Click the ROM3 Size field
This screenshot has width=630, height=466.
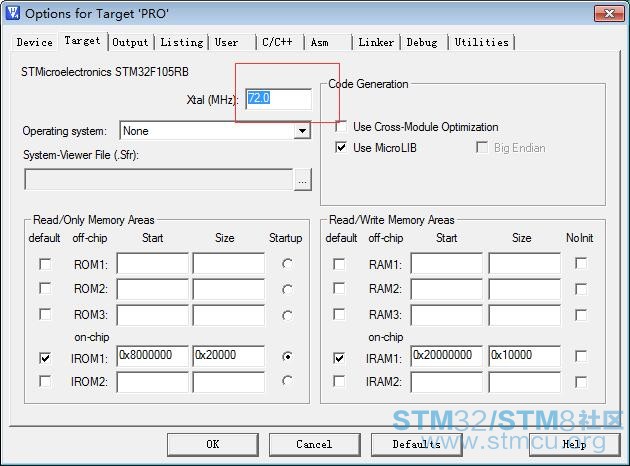[229, 315]
